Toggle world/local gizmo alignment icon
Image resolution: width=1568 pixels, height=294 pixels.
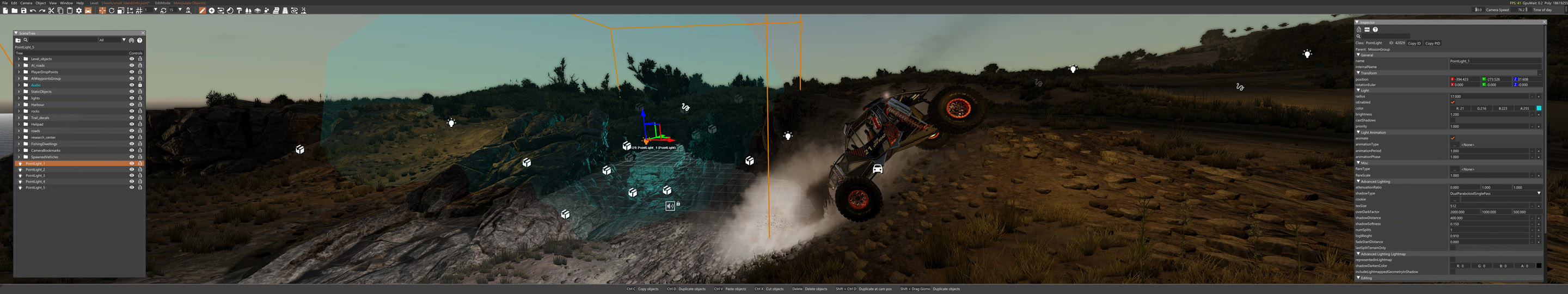130,10
